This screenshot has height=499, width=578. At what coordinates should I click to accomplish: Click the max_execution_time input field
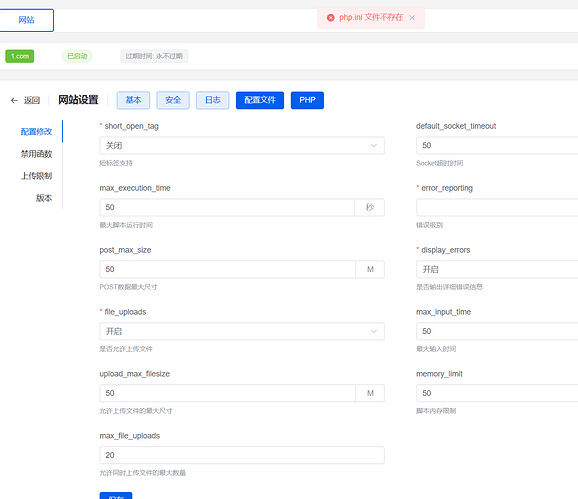(227, 207)
